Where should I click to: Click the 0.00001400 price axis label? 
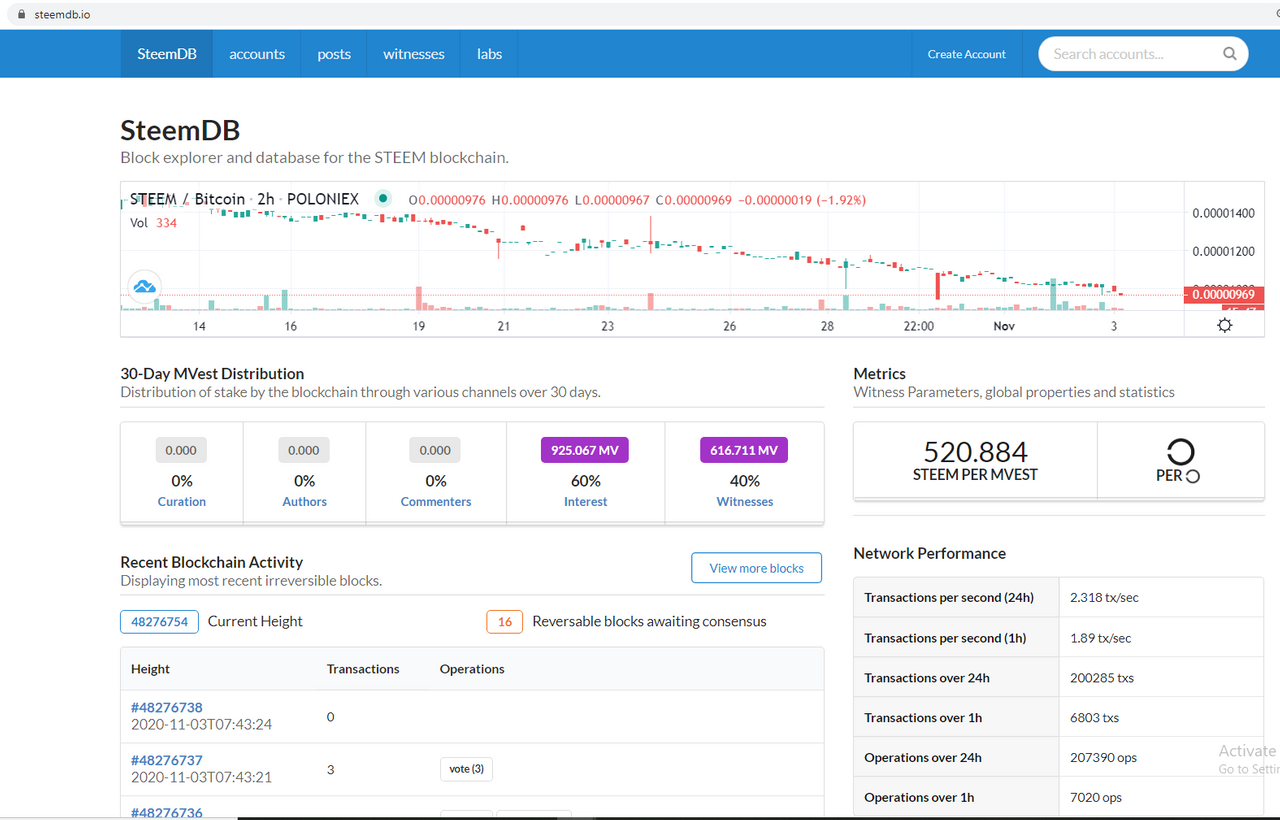click(1224, 214)
